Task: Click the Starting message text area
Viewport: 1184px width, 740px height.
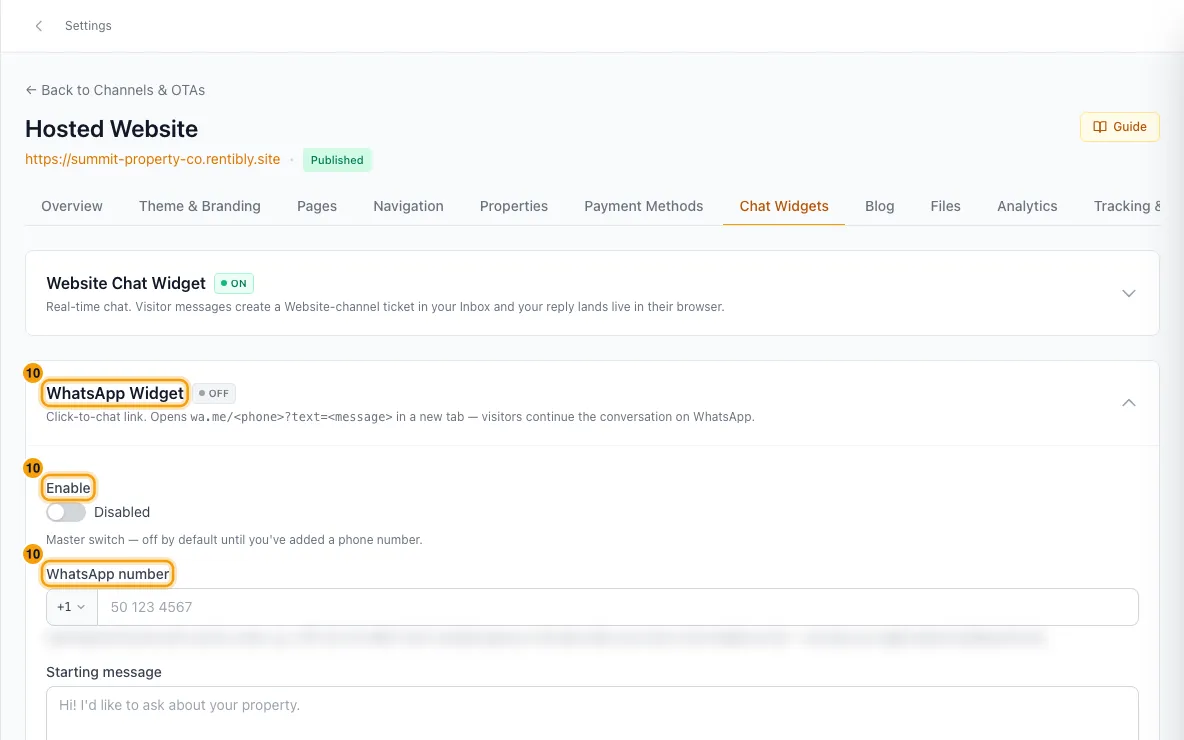Action: coord(592,713)
